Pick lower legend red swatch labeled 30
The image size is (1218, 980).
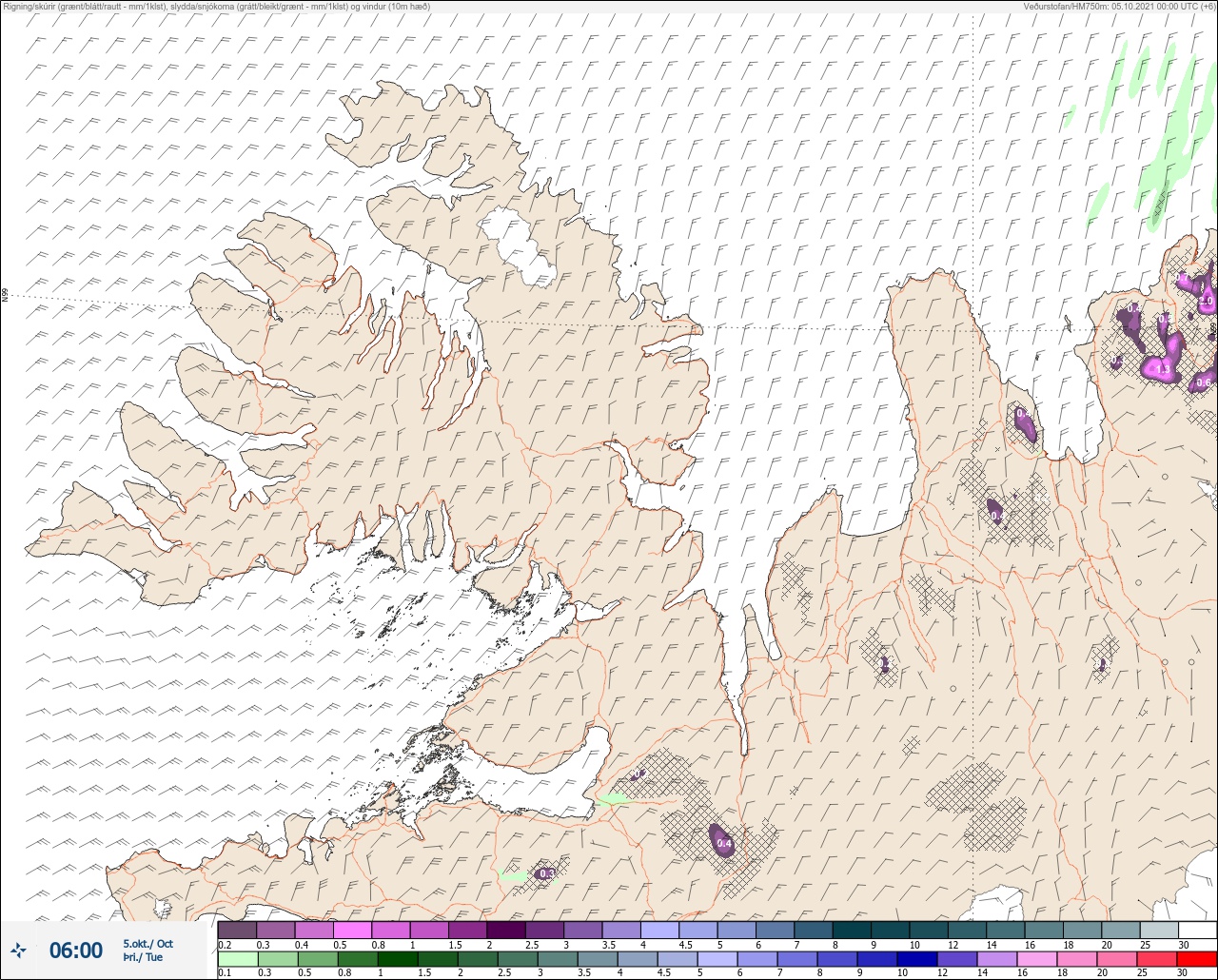click(x=1197, y=959)
